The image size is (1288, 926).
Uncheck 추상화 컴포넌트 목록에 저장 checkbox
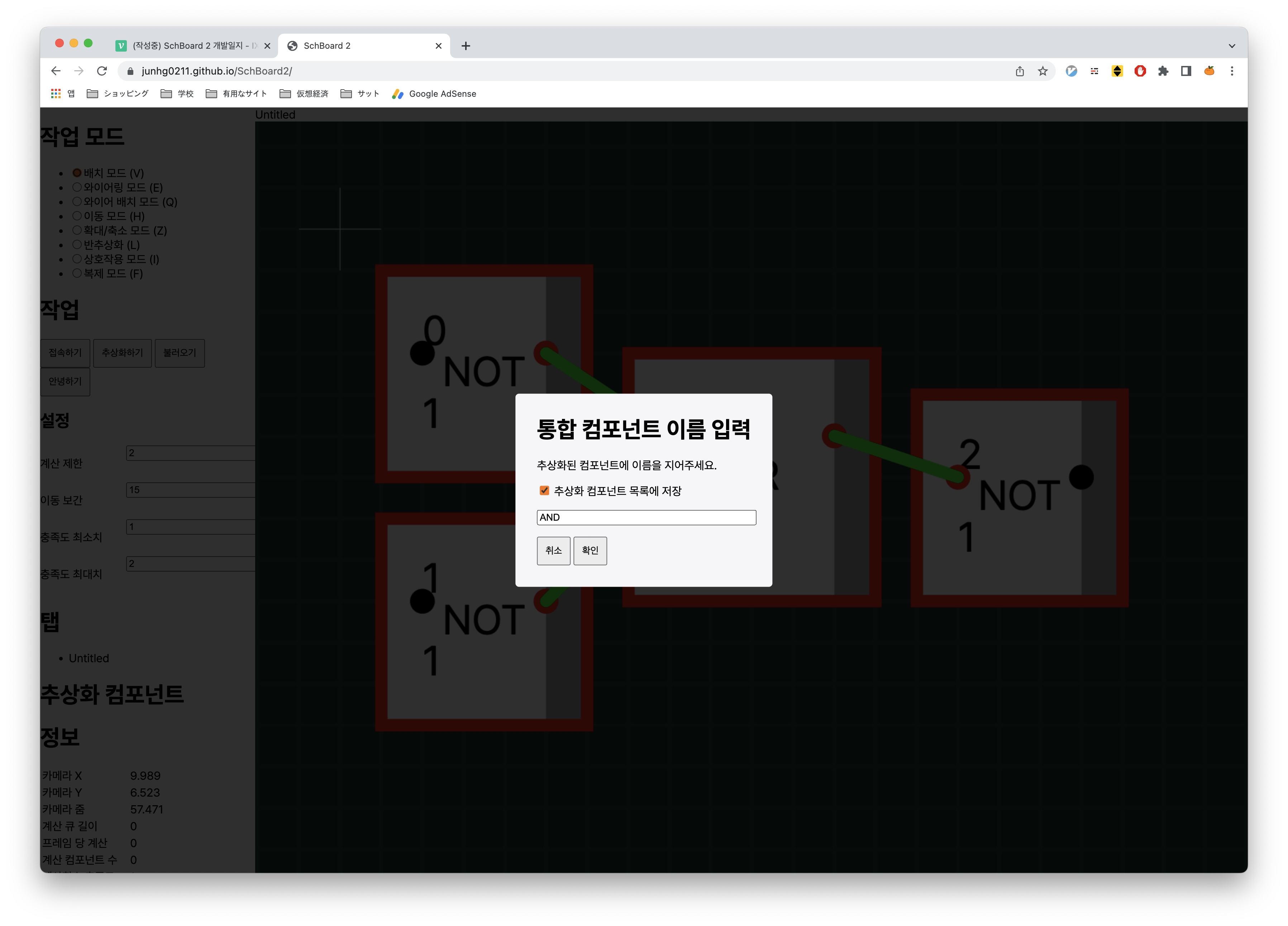tap(544, 491)
